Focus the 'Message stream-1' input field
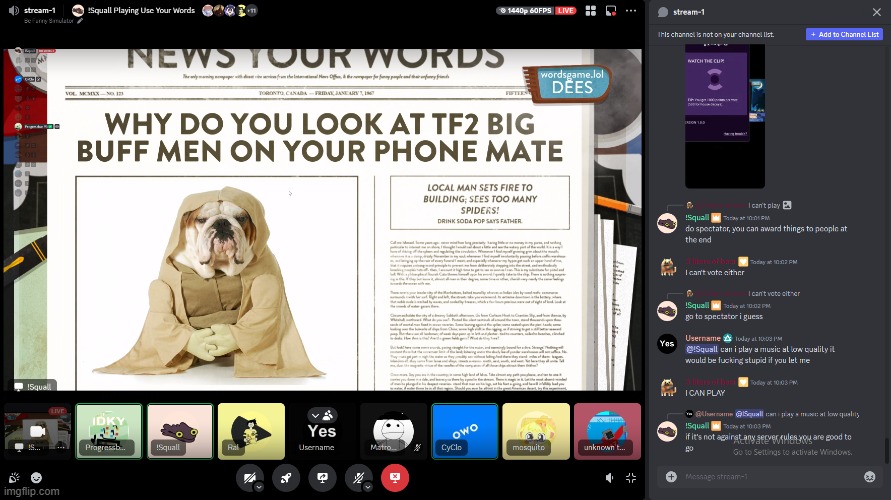This screenshot has height=500, width=891. click(x=770, y=477)
